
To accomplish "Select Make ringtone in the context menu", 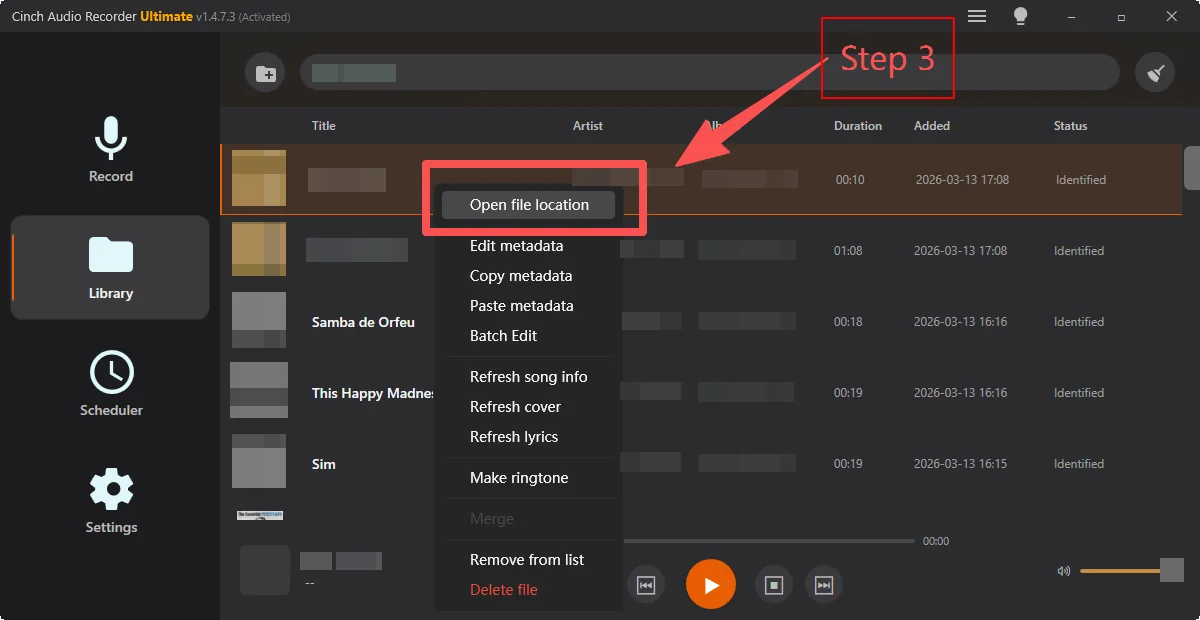I will tap(519, 478).
